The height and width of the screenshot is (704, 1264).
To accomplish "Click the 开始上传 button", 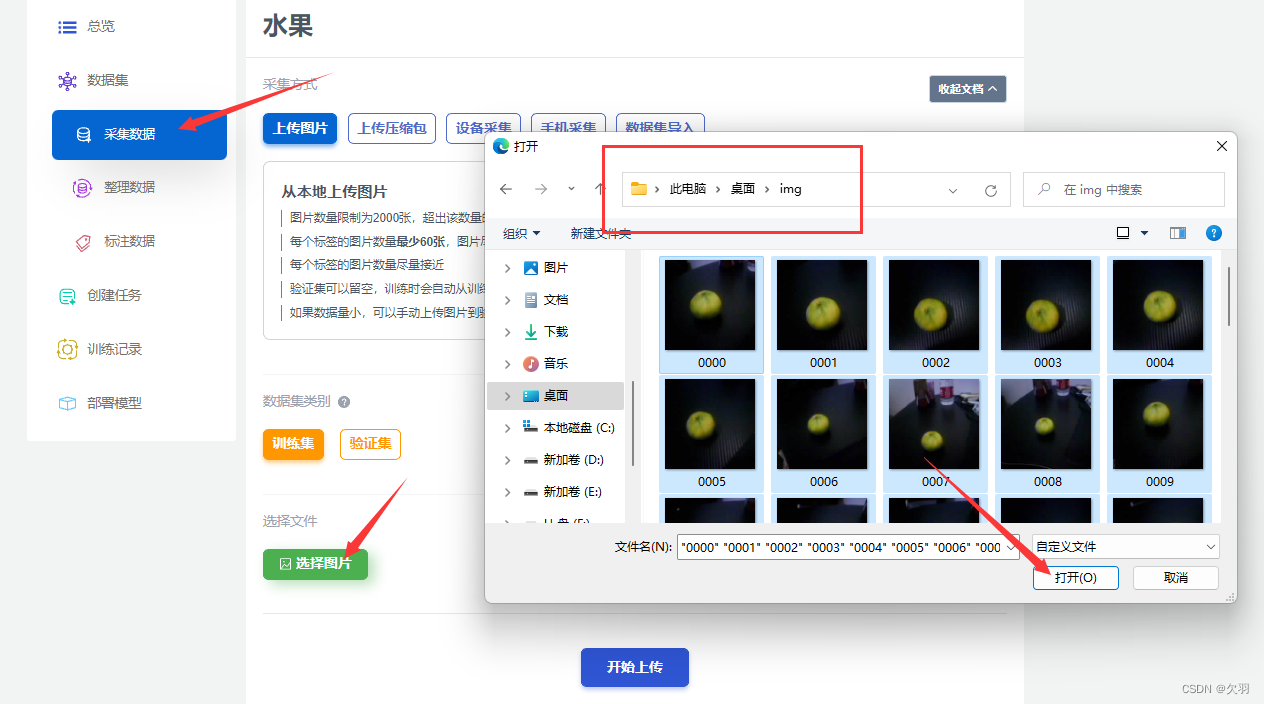I will (635, 667).
